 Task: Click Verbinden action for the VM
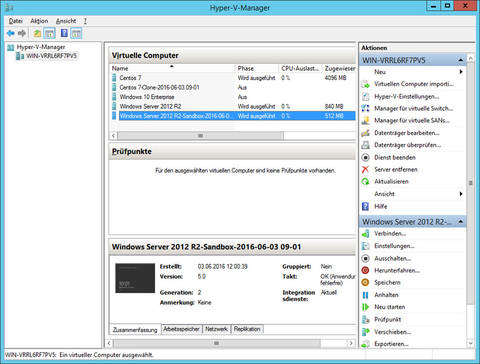point(390,234)
